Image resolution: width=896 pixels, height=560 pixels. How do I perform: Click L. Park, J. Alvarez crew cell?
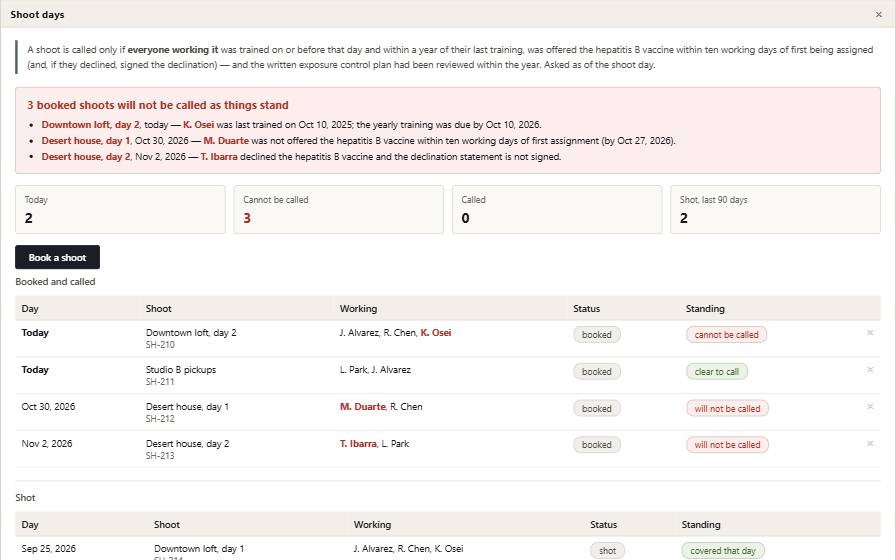pos(375,370)
